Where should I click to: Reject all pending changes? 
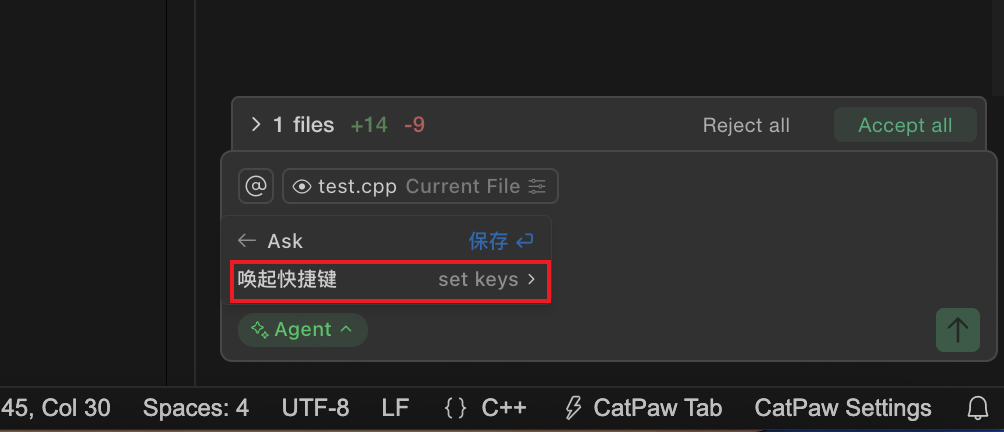[746, 125]
